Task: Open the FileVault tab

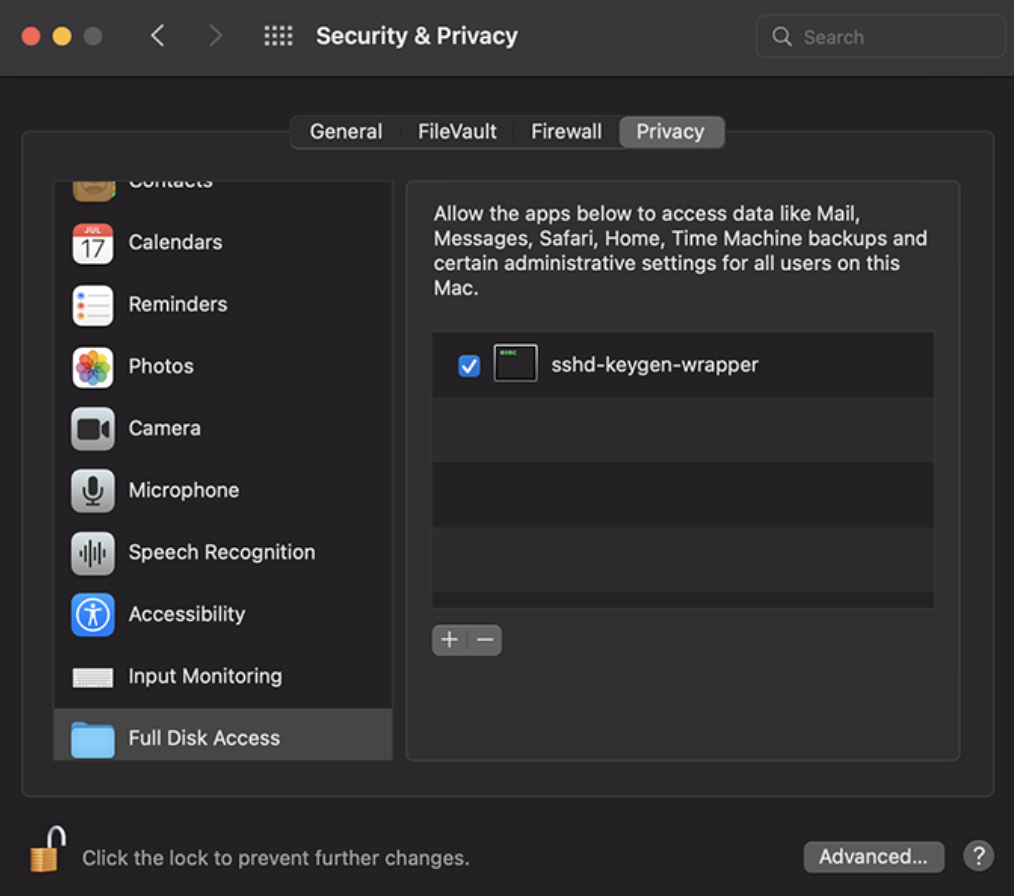Action: pyautogui.click(x=456, y=131)
